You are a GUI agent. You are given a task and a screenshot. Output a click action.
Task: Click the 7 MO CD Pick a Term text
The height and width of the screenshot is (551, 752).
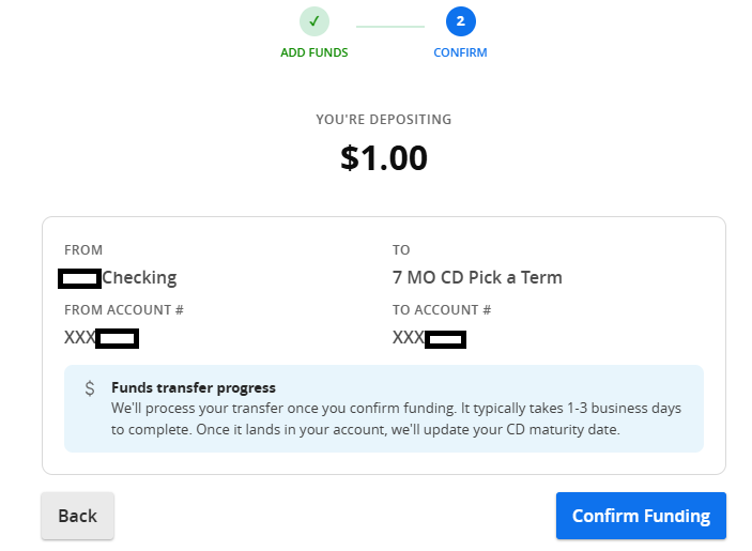[x=477, y=277]
